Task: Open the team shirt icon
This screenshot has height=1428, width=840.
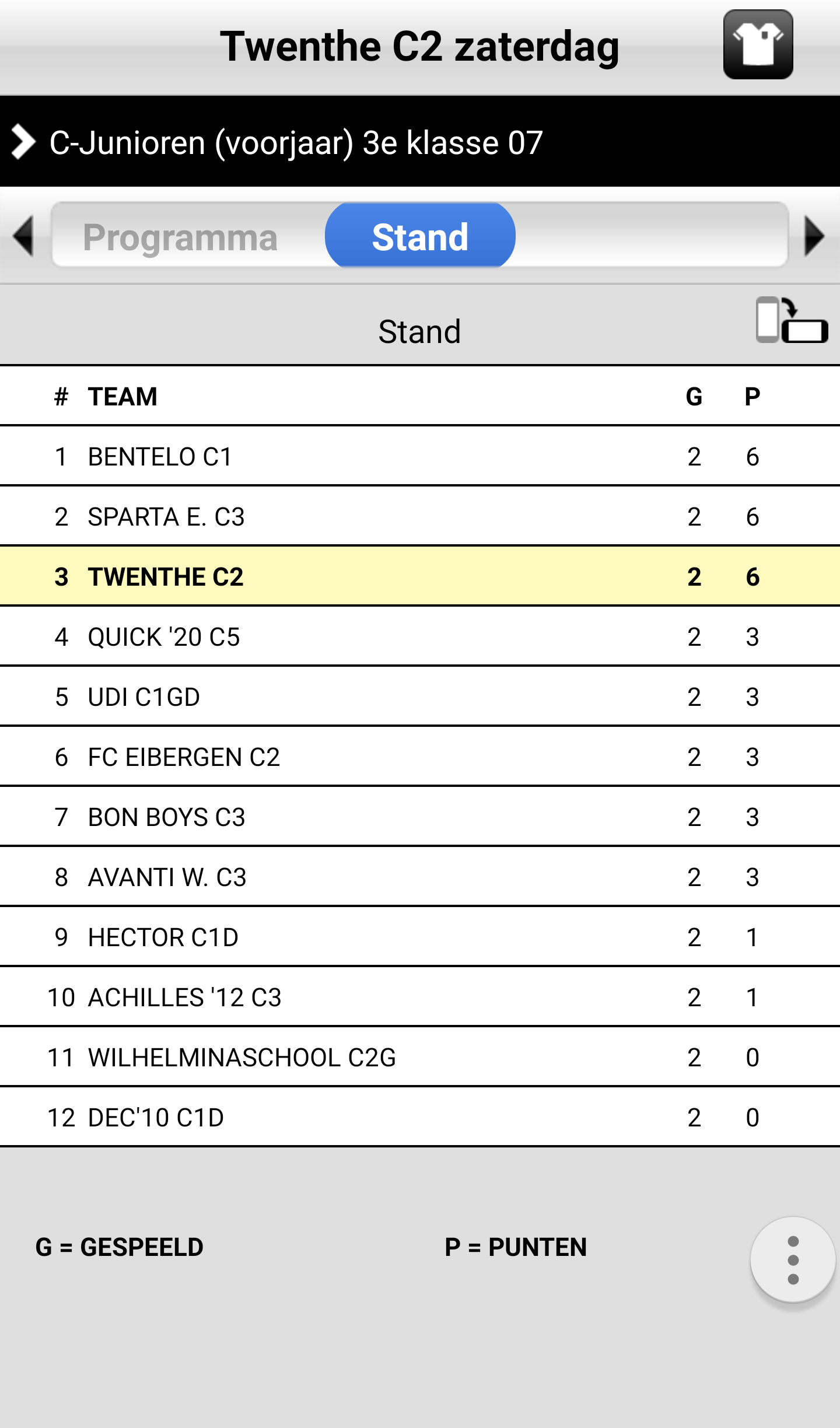Action: [x=758, y=45]
